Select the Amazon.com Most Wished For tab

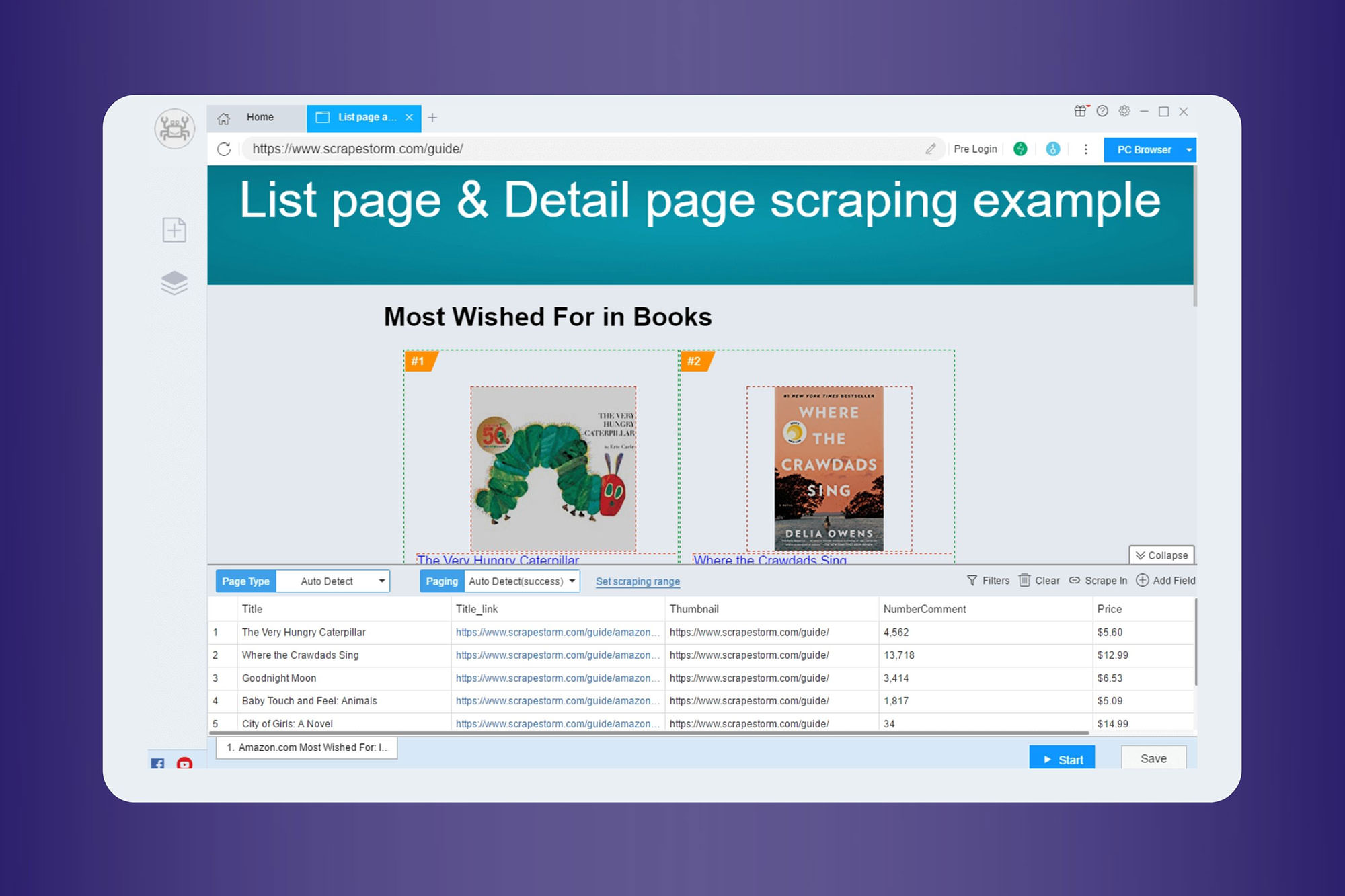click(x=307, y=747)
